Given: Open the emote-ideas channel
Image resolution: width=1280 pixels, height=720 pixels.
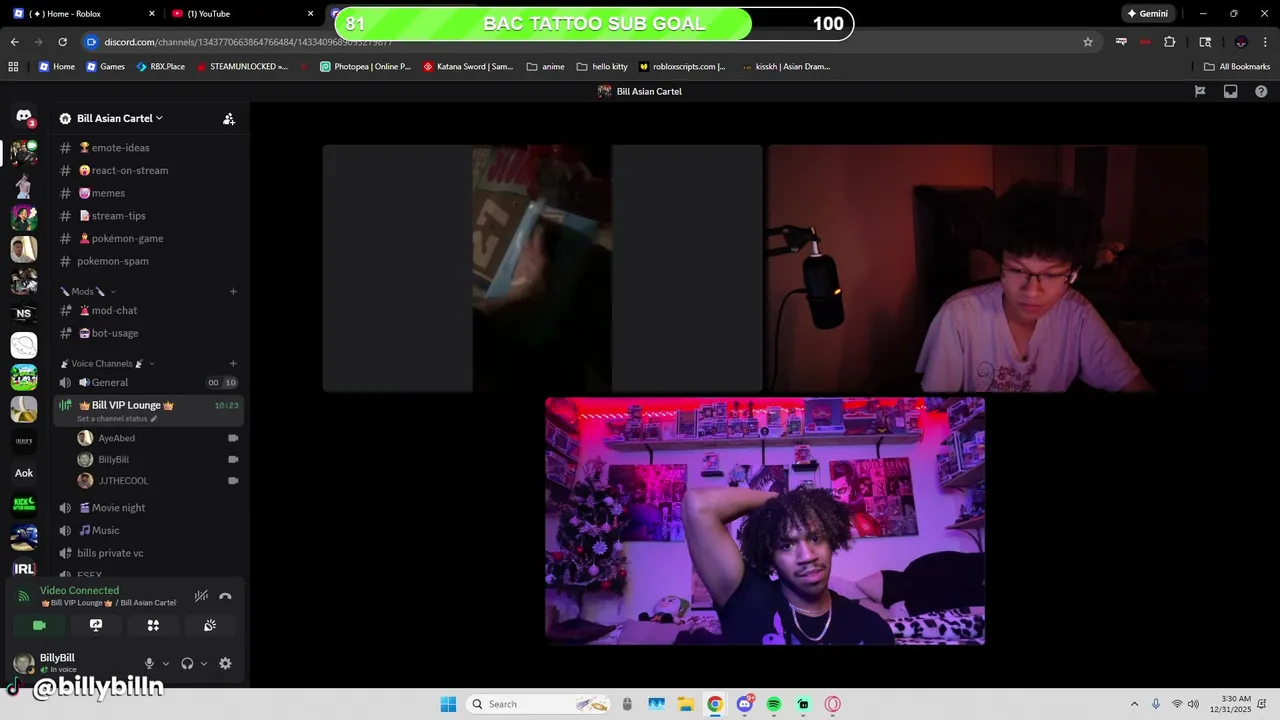Looking at the screenshot, I should (150, 148).
